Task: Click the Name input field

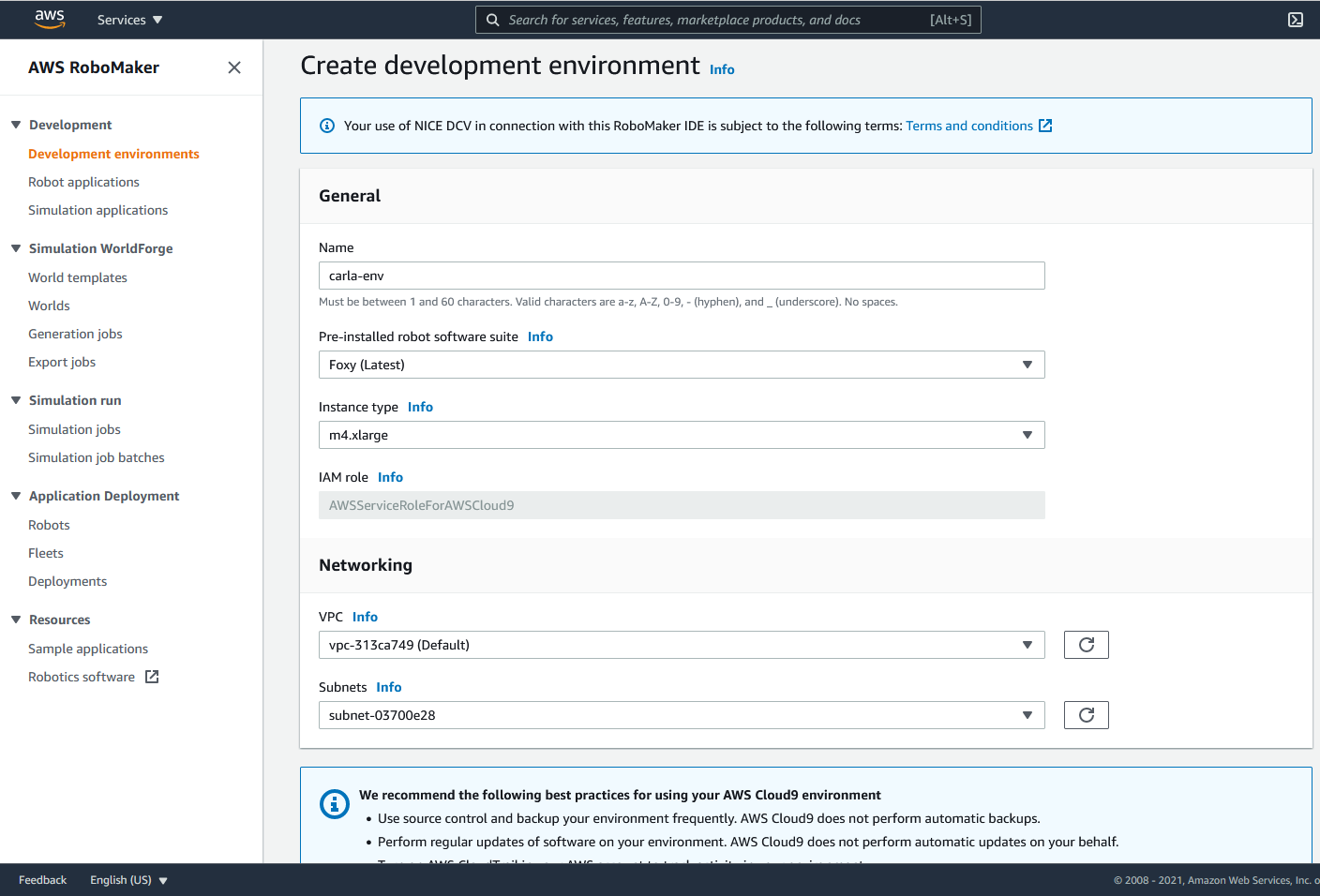Action: coord(682,276)
